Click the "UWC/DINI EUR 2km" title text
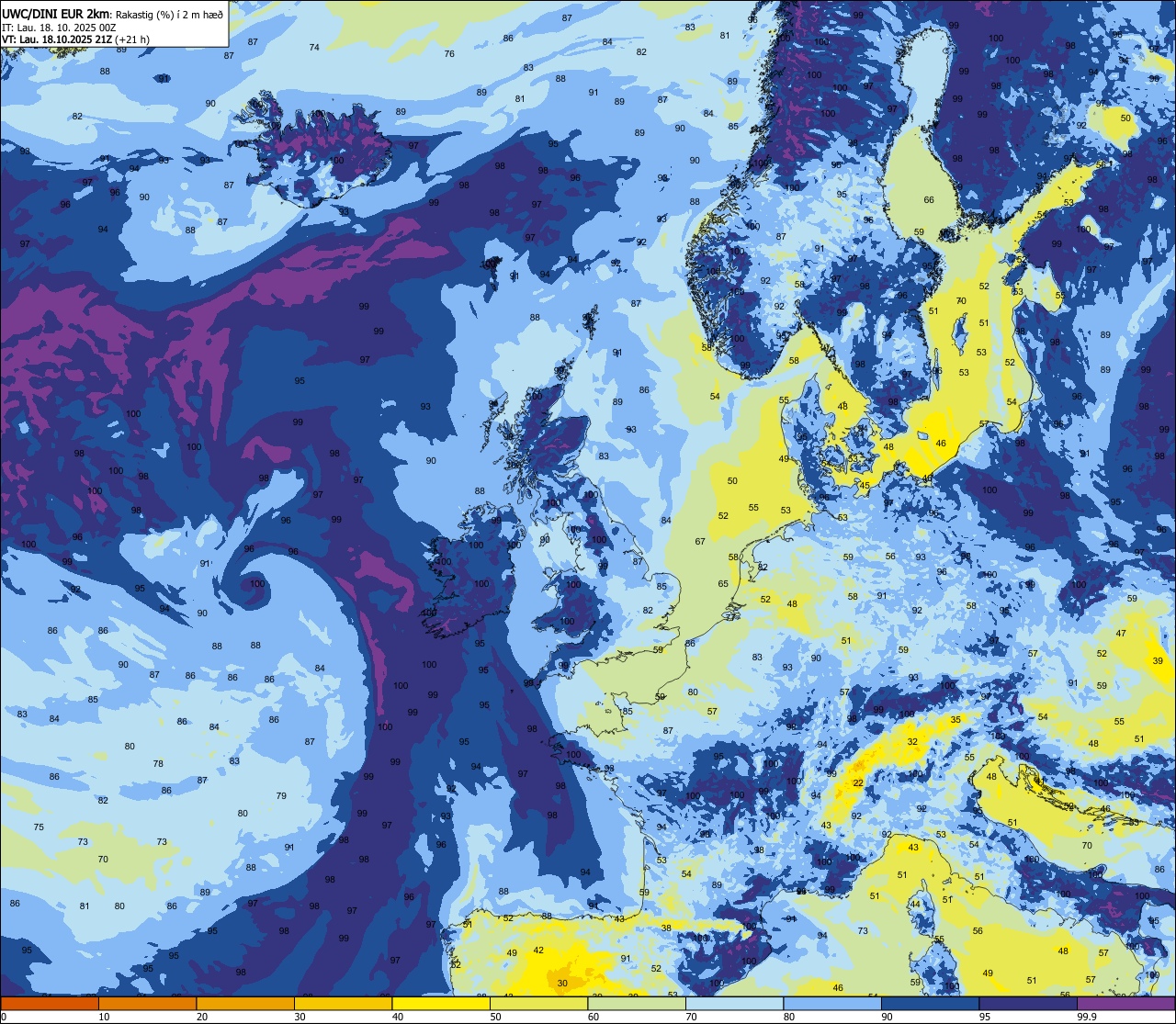This screenshot has width=1176, height=1024. point(56,13)
